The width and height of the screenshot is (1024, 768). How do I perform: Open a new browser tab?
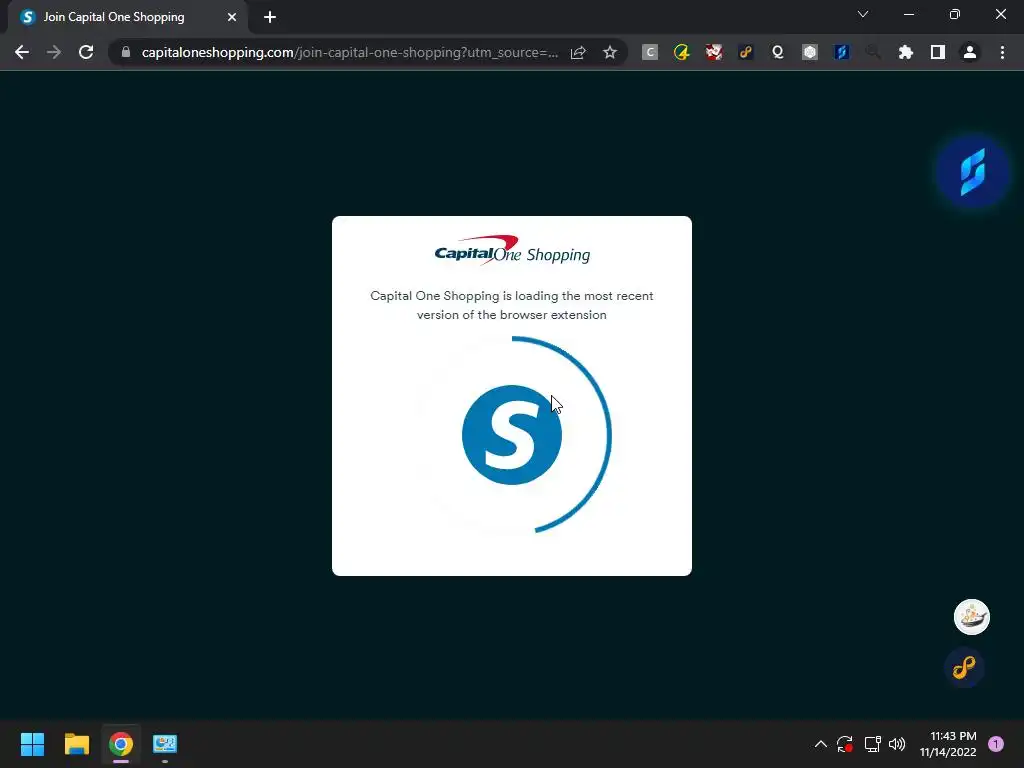270,17
